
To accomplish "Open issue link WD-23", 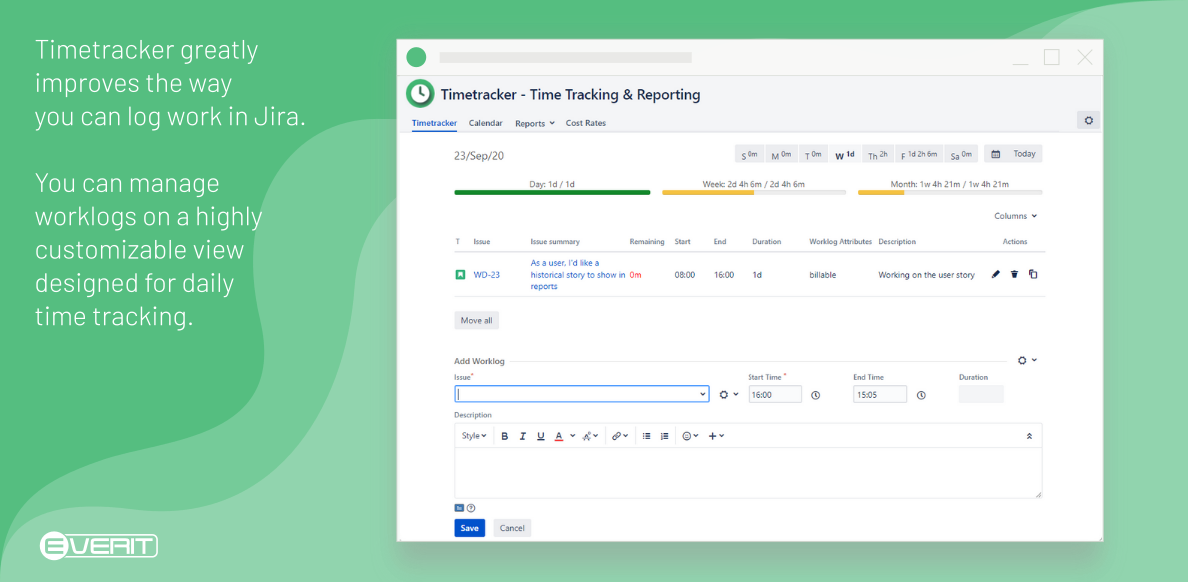I will pos(486,275).
